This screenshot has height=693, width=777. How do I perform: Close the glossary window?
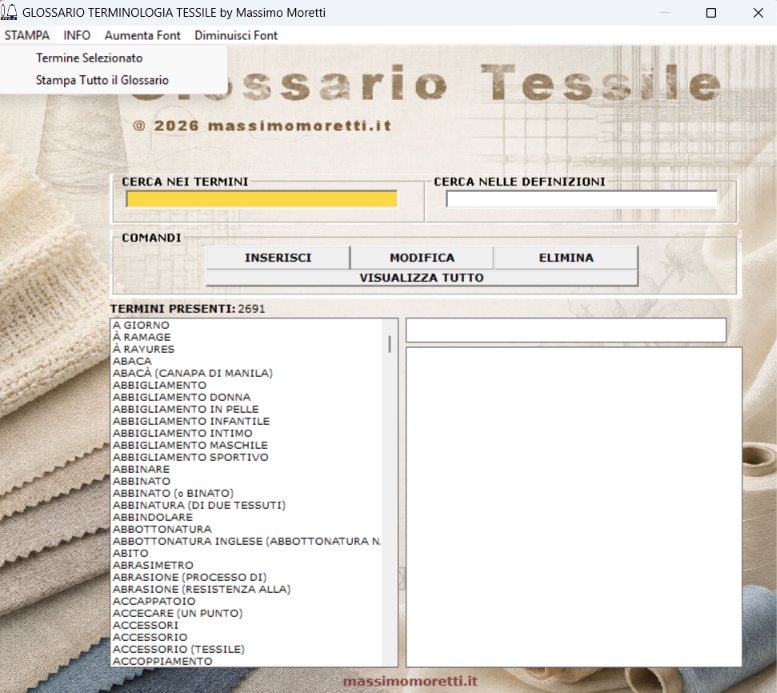758,12
